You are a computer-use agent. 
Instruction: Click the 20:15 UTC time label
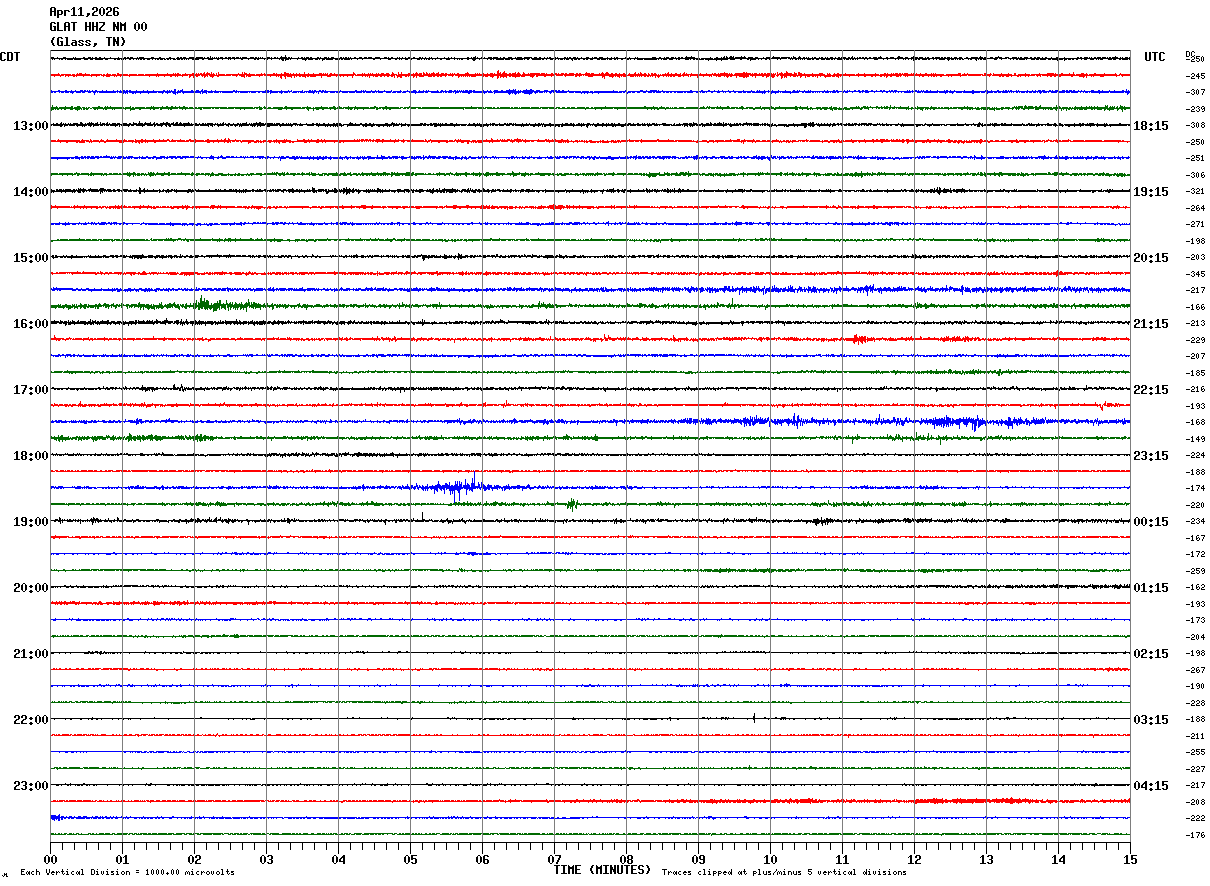point(1151,258)
